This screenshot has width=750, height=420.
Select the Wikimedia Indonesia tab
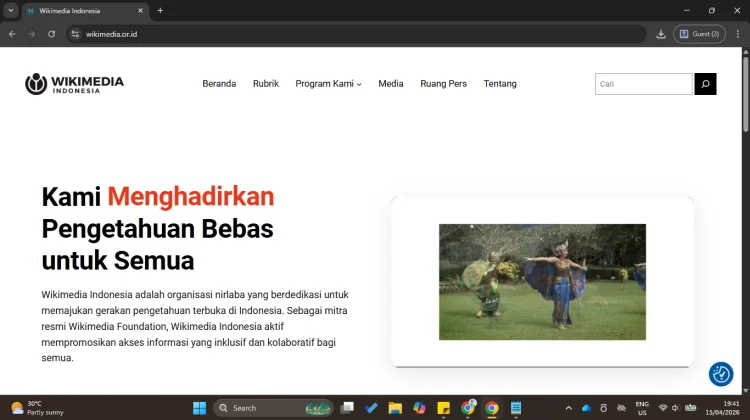85,11
